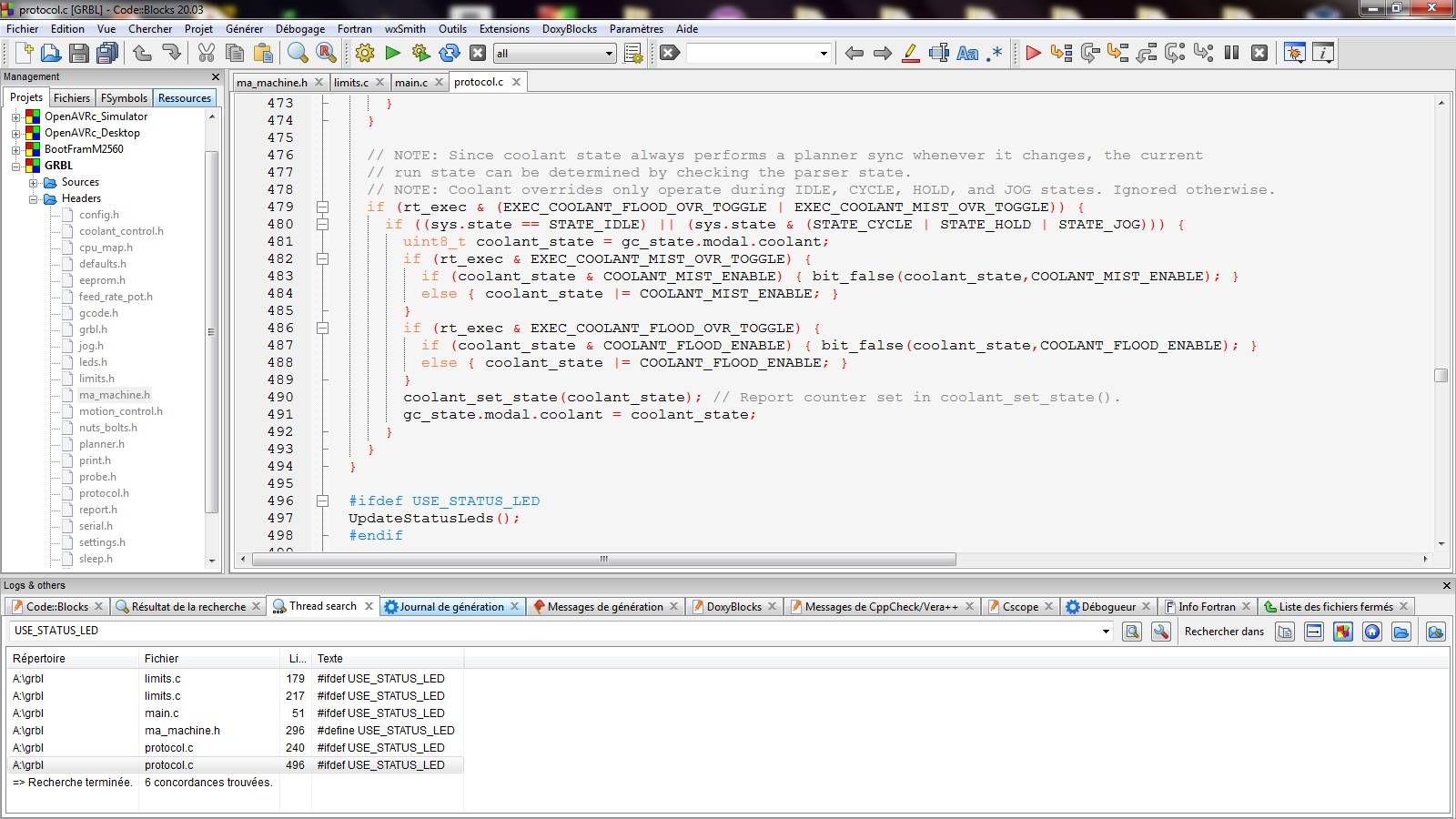
Task: Collapse the GRBL project tree node
Action: tap(15, 166)
